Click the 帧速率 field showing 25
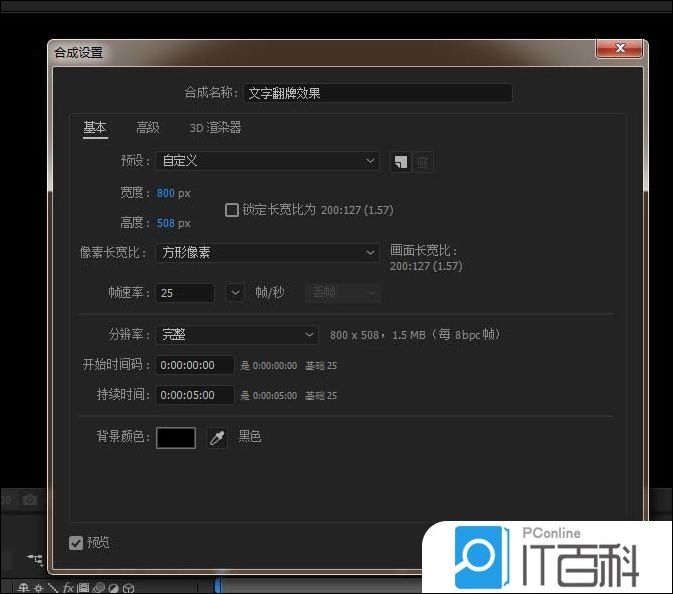Viewport: 673px width, 594px height. tap(185, 293)
